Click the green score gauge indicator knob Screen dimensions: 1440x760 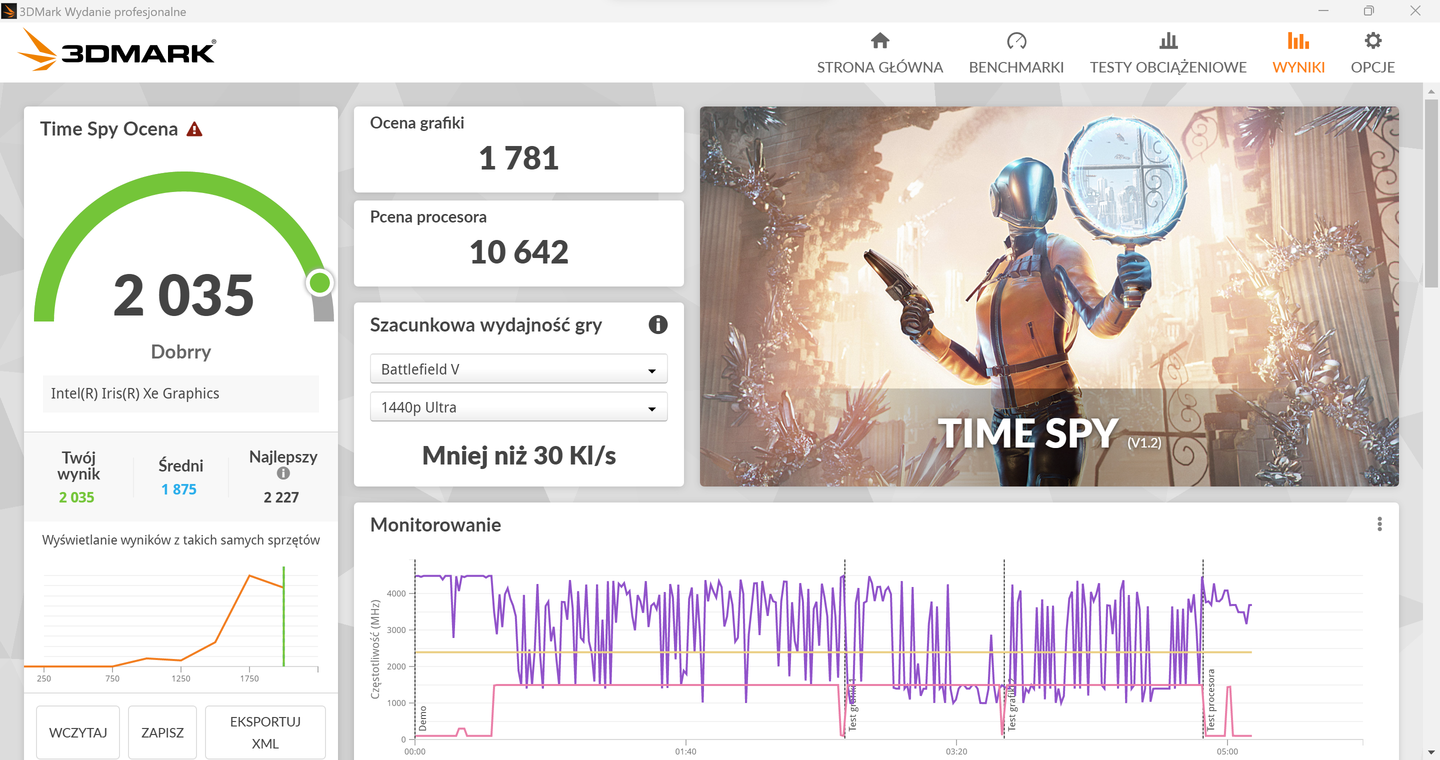pos(320,283)
